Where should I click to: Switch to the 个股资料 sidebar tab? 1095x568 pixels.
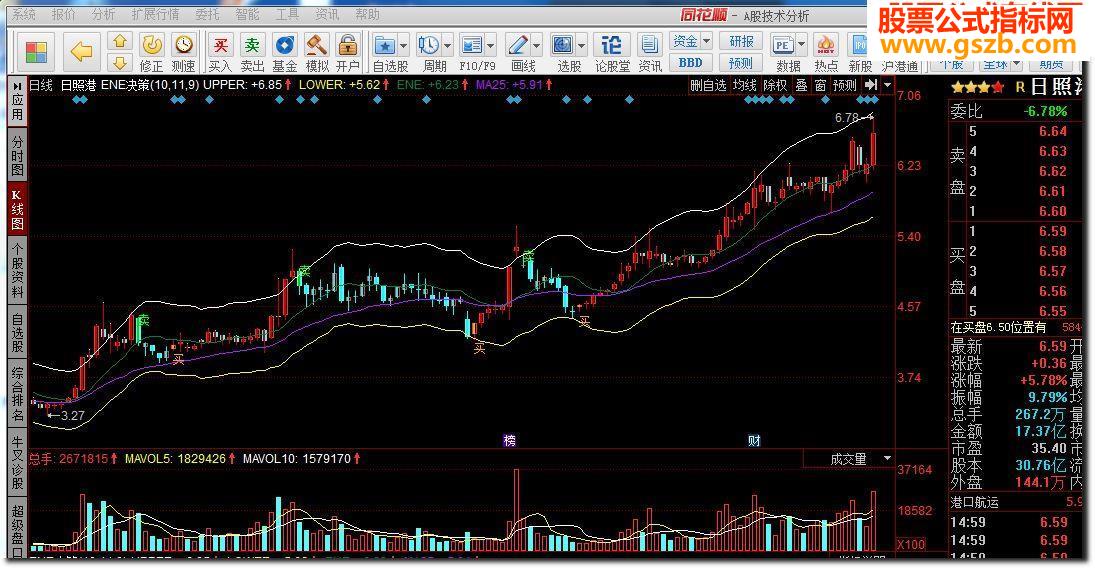pos(17,270)
